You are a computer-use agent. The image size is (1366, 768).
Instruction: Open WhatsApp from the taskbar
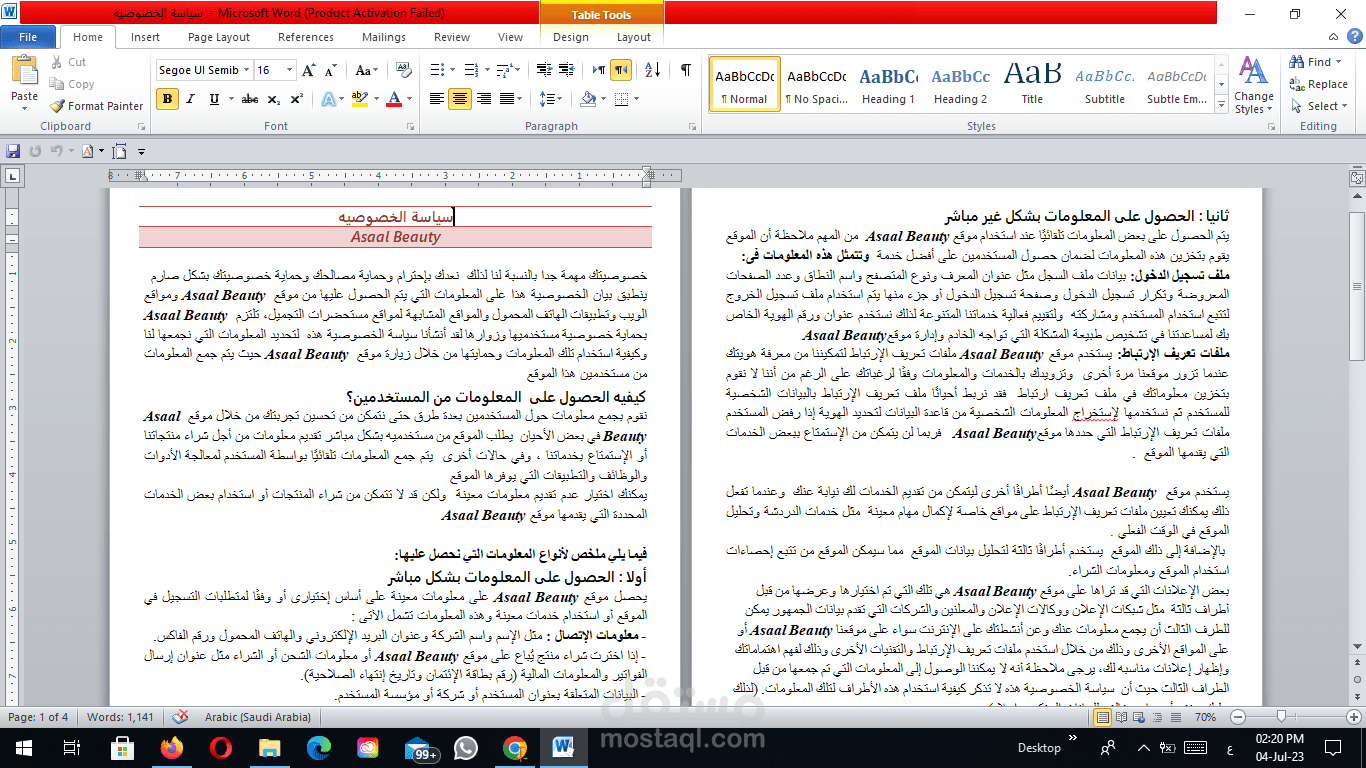[466, 748]
